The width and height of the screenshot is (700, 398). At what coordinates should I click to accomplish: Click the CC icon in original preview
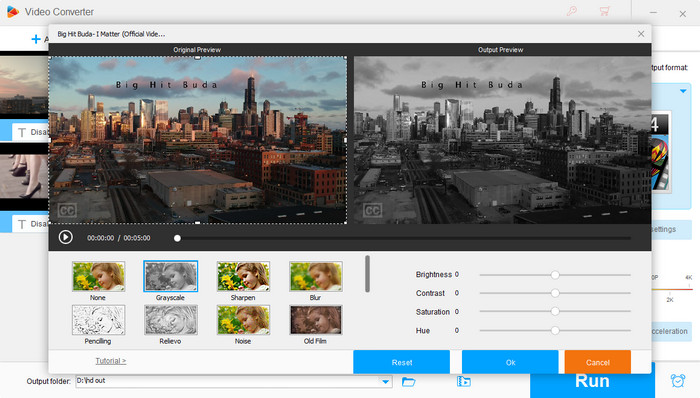click(x=67, y=210)
